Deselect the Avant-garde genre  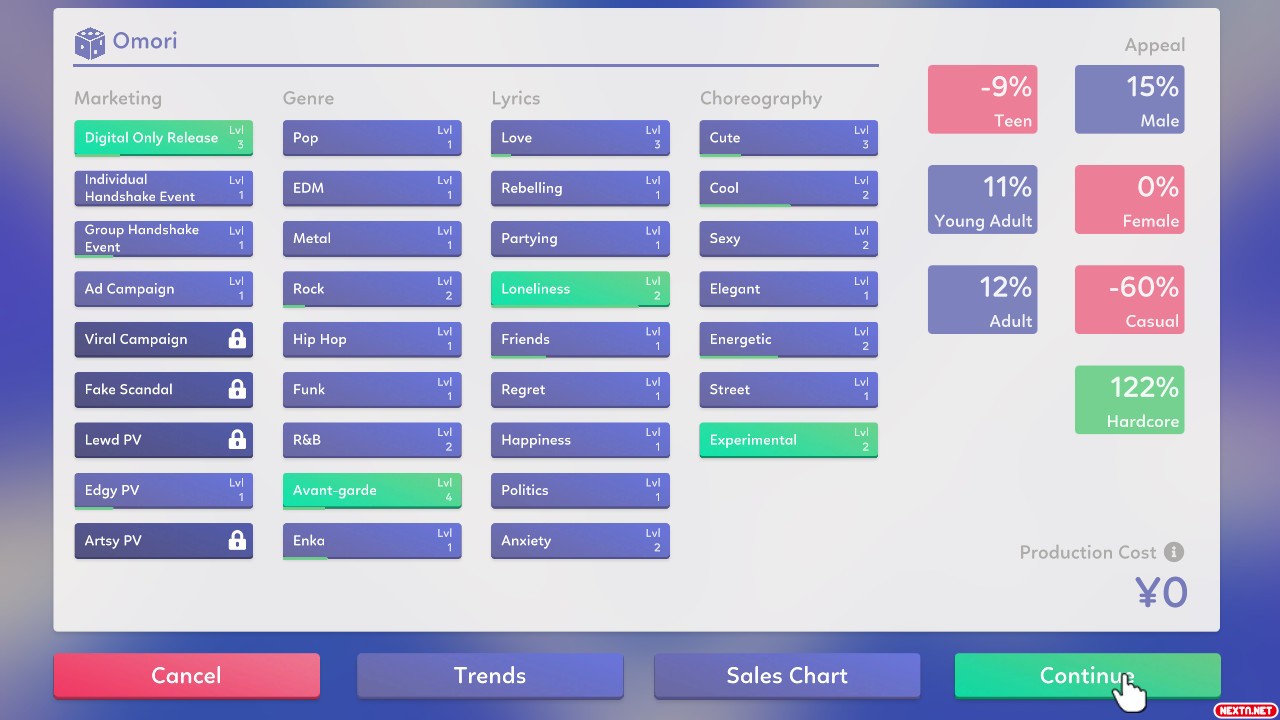pos(372,490)
